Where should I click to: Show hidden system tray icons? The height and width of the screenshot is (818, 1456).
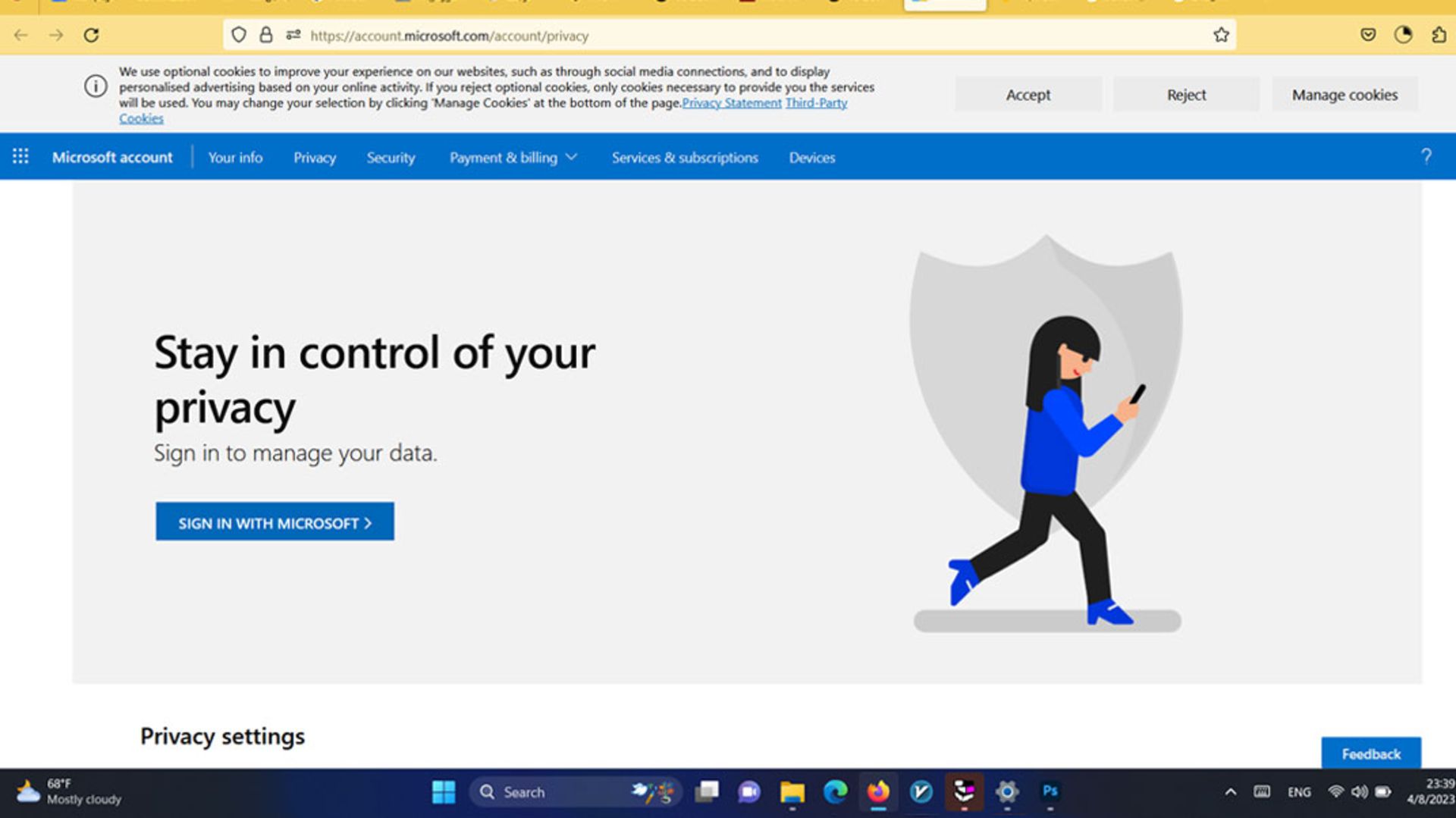click(1230, 792)
